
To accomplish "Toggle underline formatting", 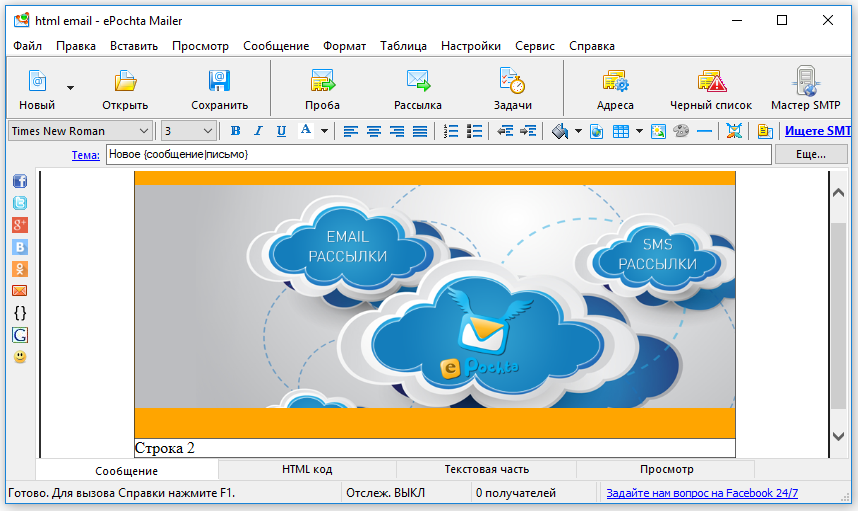I will [x=281, y=131].
